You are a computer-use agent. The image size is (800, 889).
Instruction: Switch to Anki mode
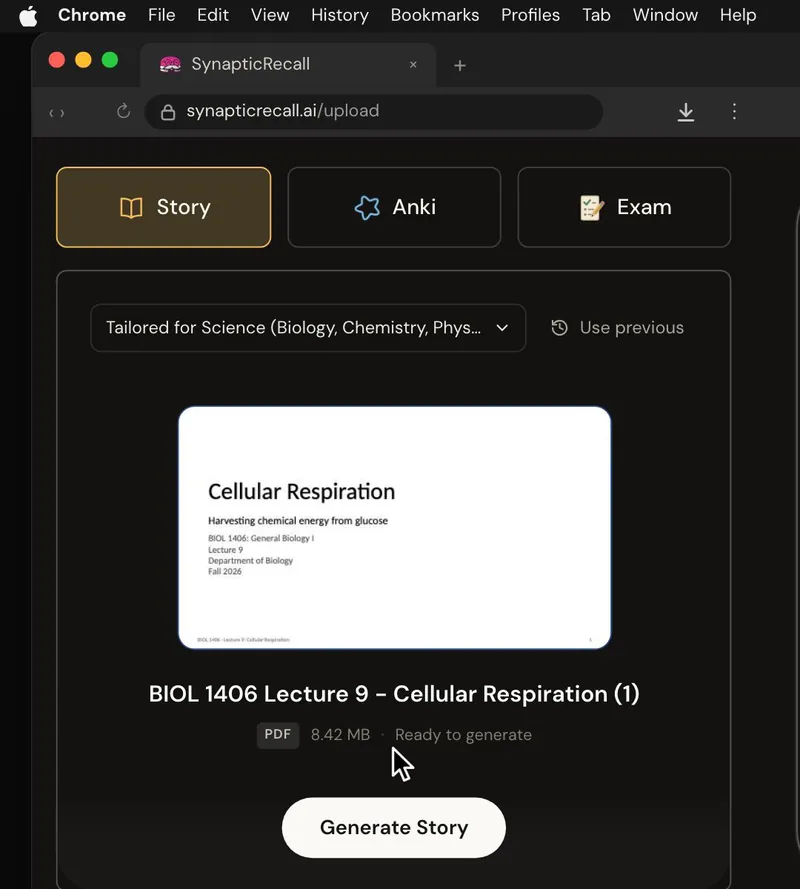394,207
